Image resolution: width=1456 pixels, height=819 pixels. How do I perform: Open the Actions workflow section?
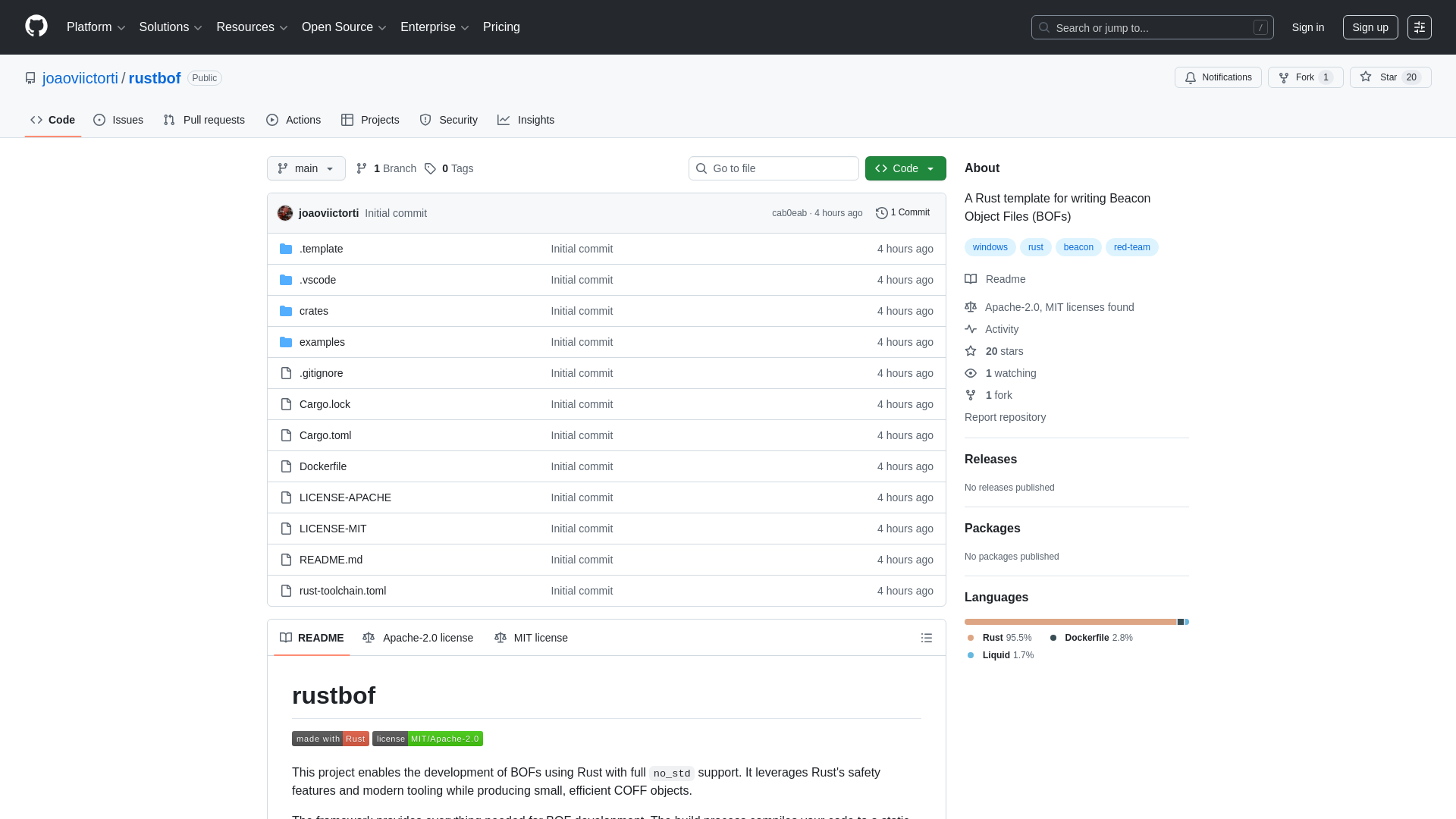293,120
